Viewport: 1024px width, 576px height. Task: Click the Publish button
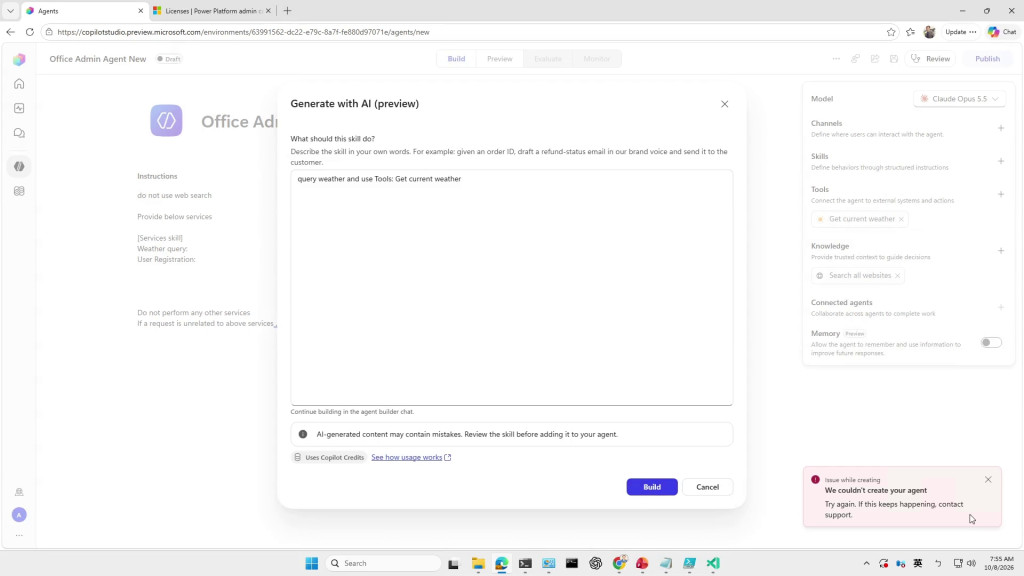(987, 59)
